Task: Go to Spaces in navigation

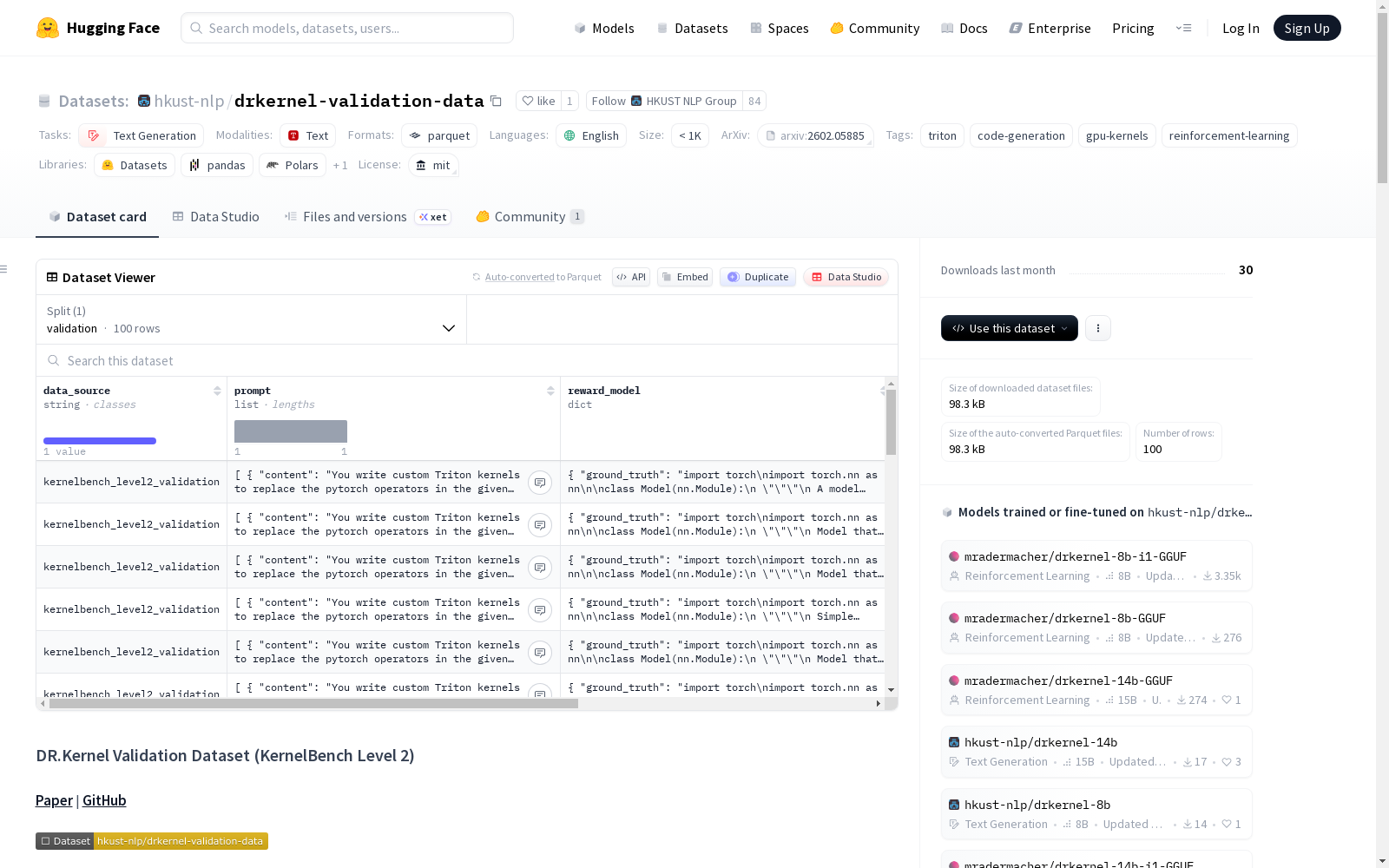Action: pos(779,28)
